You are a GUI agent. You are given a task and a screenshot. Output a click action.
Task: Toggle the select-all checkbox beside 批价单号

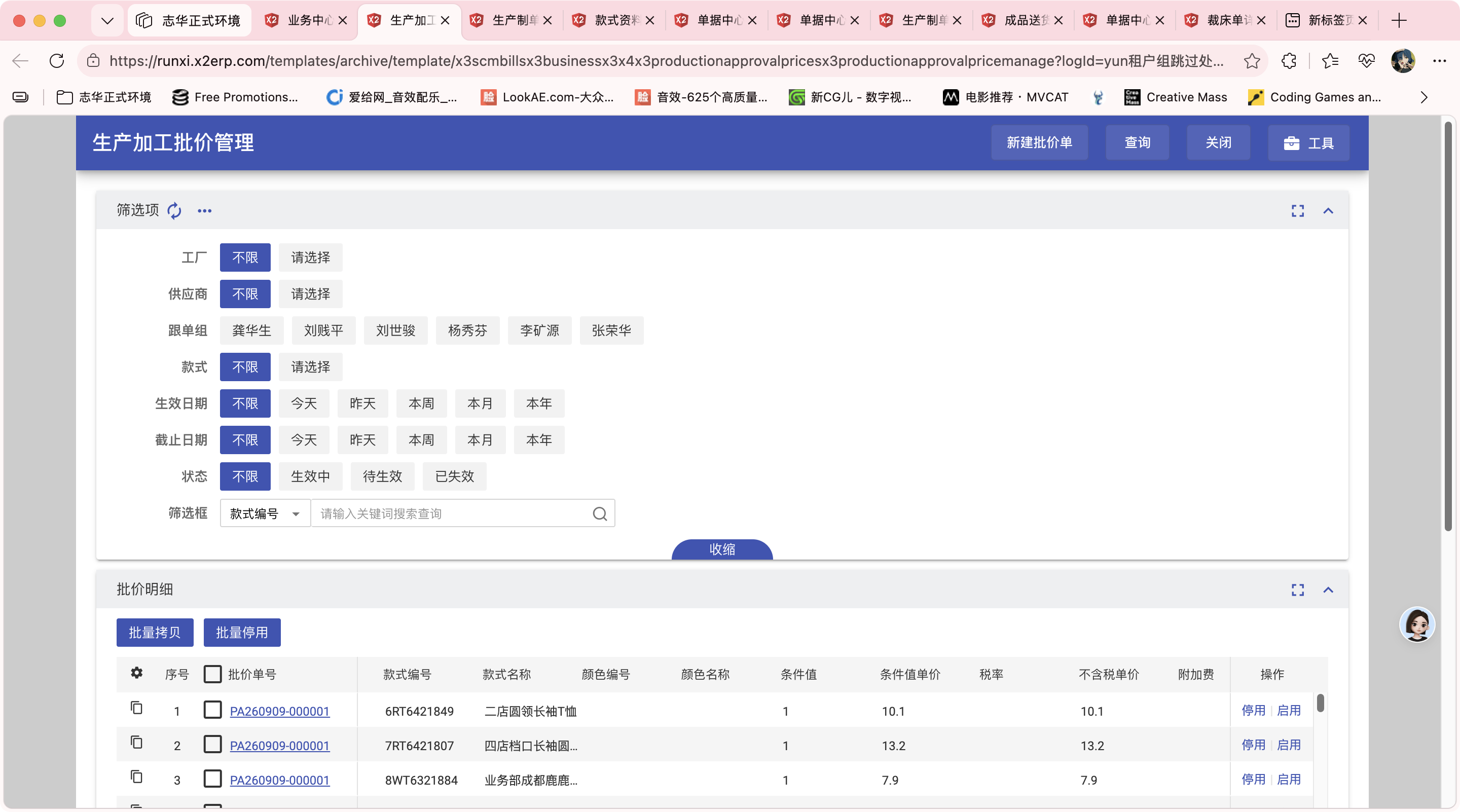(x=212, y=674)
